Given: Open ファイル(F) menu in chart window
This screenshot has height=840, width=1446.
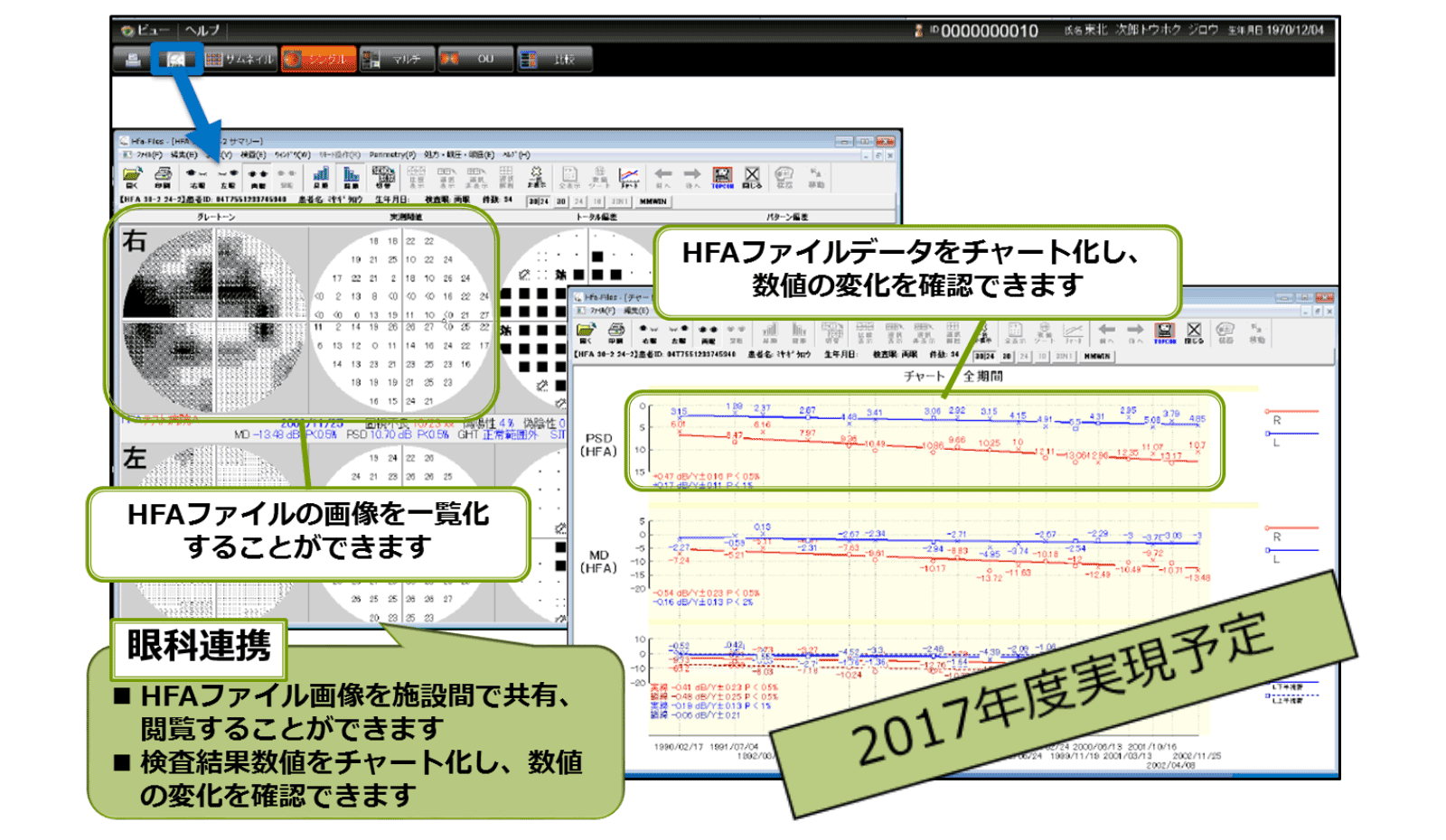Looking at the screenshot, I should pos(602,311).
